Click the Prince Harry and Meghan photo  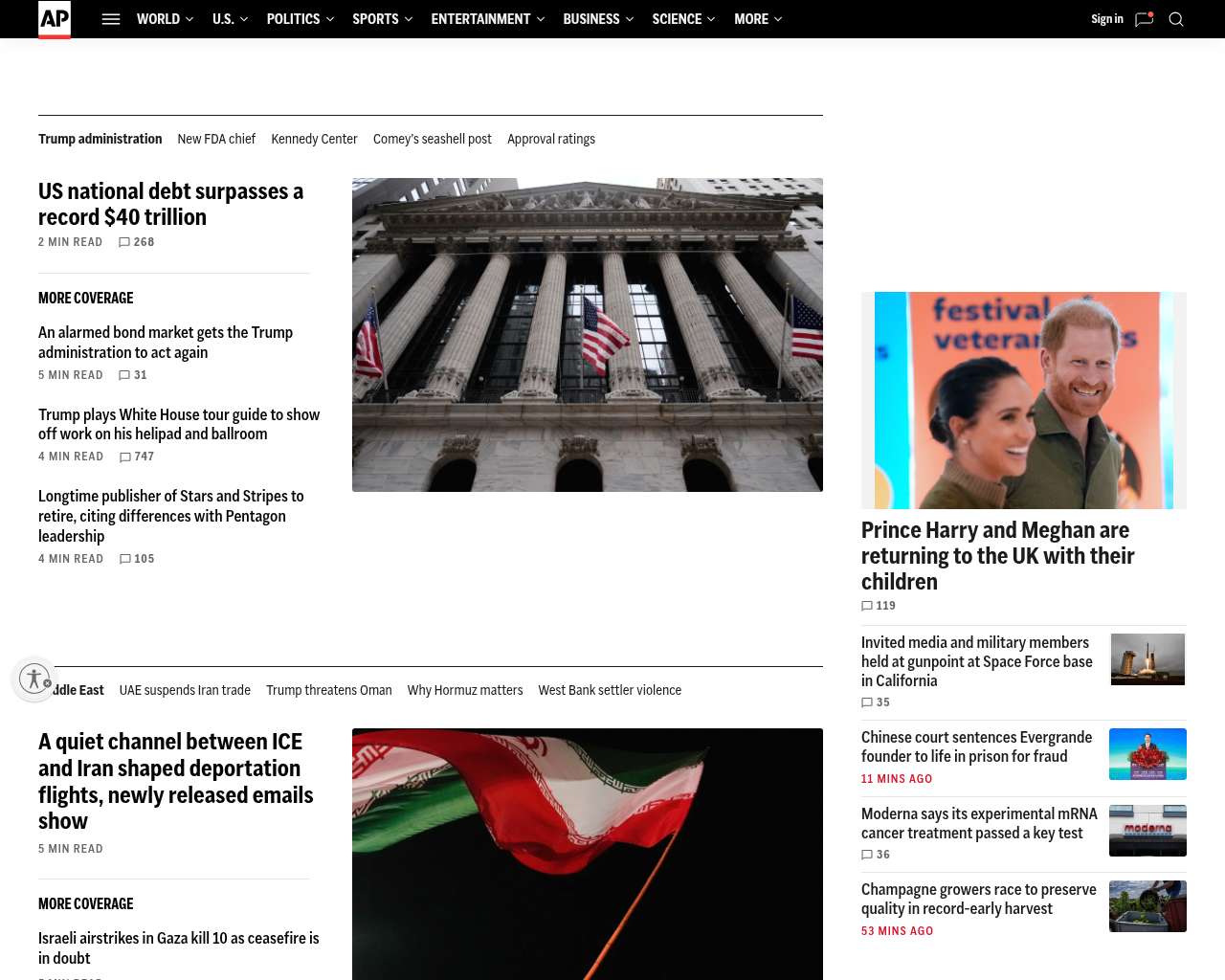(1024, 400)
